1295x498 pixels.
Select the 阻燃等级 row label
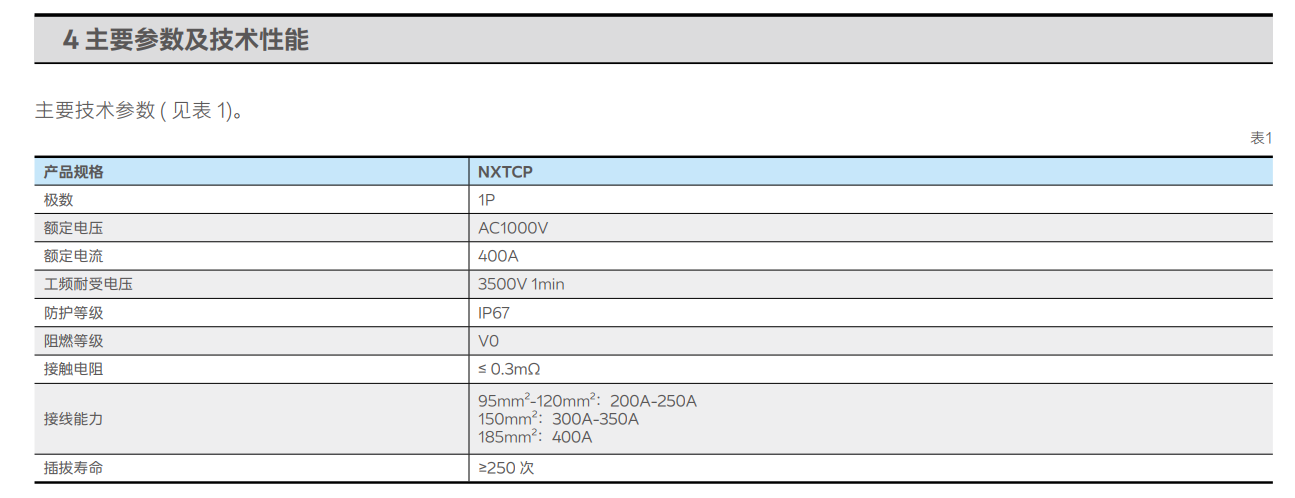click(x=73, y=341)
